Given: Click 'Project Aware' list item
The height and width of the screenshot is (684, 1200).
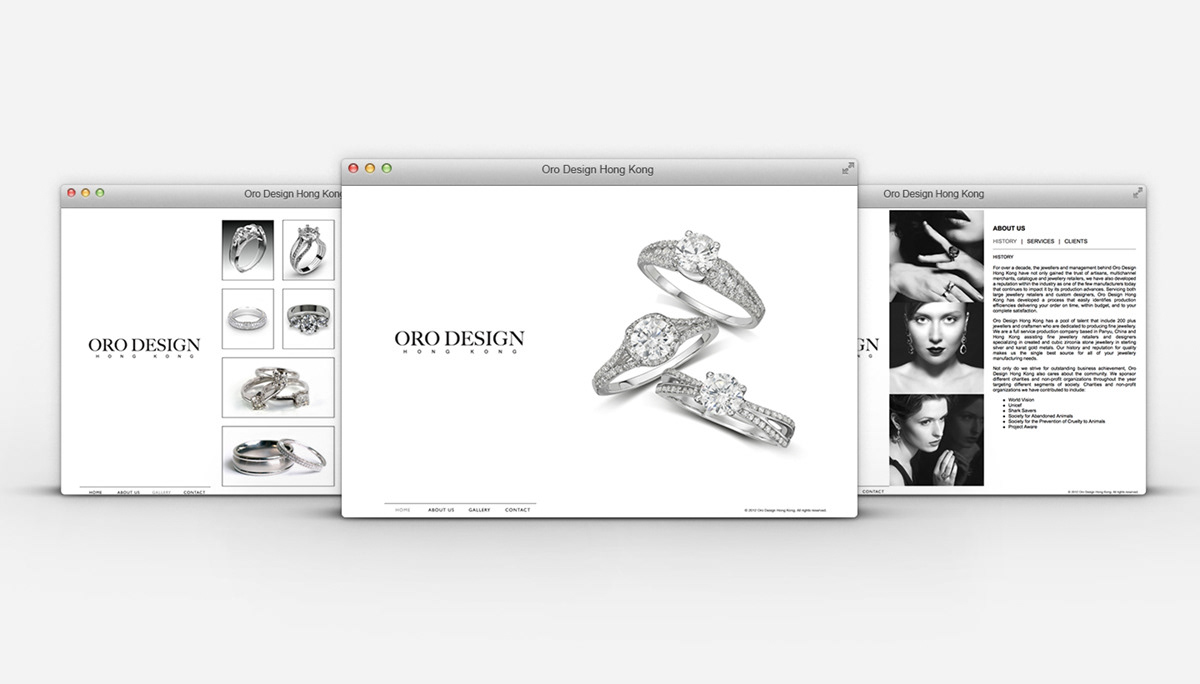Looking at the screenshot, I should click(1022, 427).
